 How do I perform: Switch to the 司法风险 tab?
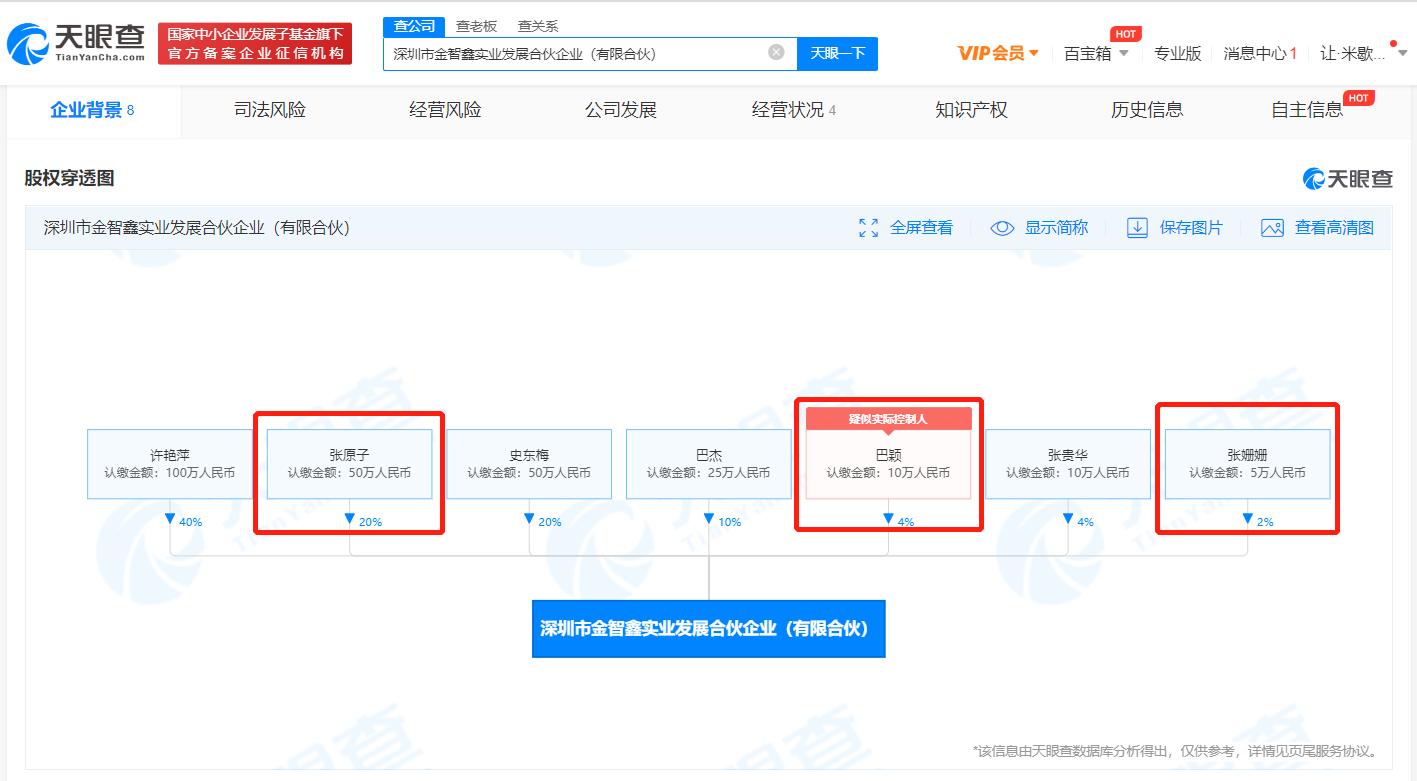point(270,110)
